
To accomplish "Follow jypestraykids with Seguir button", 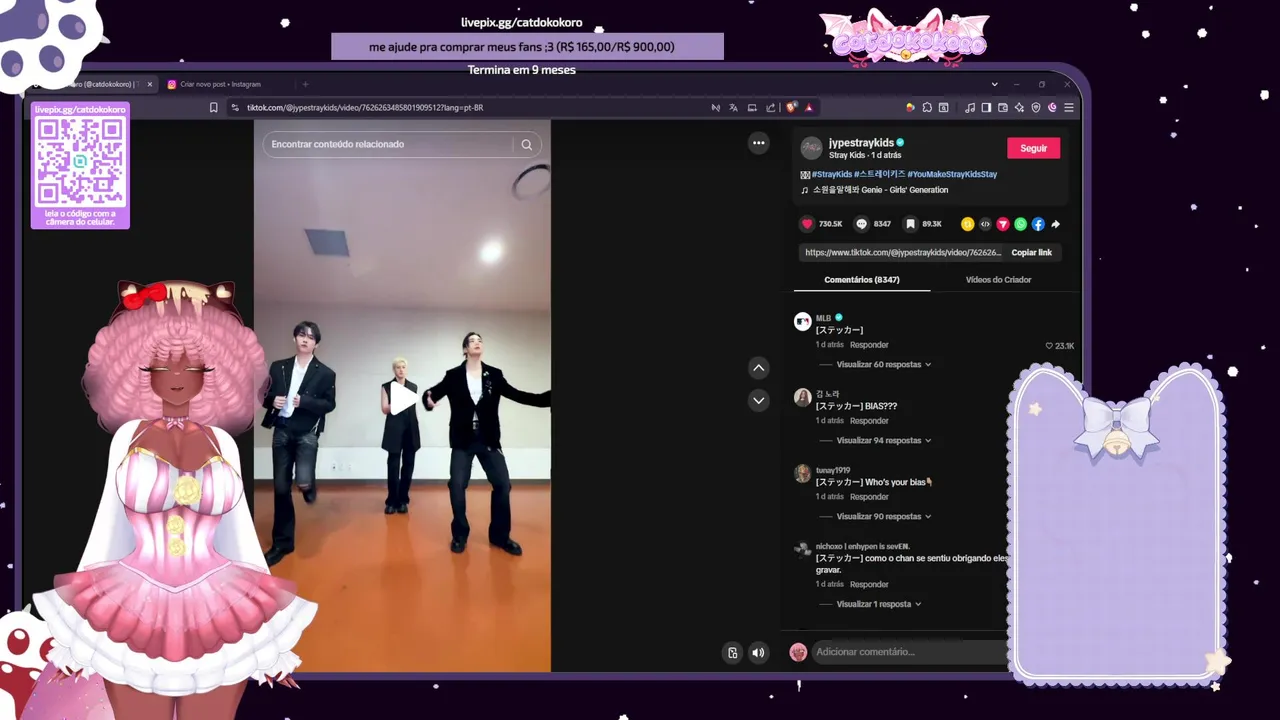I will (1033, 148).
